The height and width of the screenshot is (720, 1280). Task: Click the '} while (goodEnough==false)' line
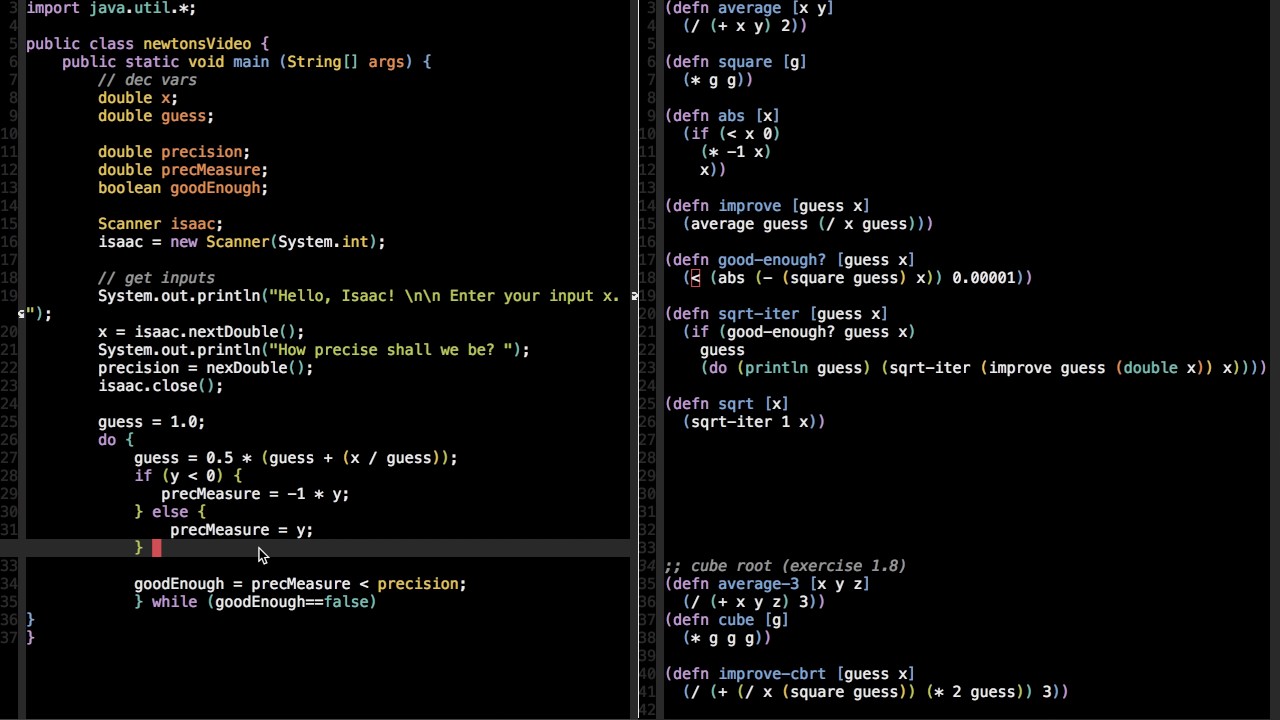[x=255, y=602]
